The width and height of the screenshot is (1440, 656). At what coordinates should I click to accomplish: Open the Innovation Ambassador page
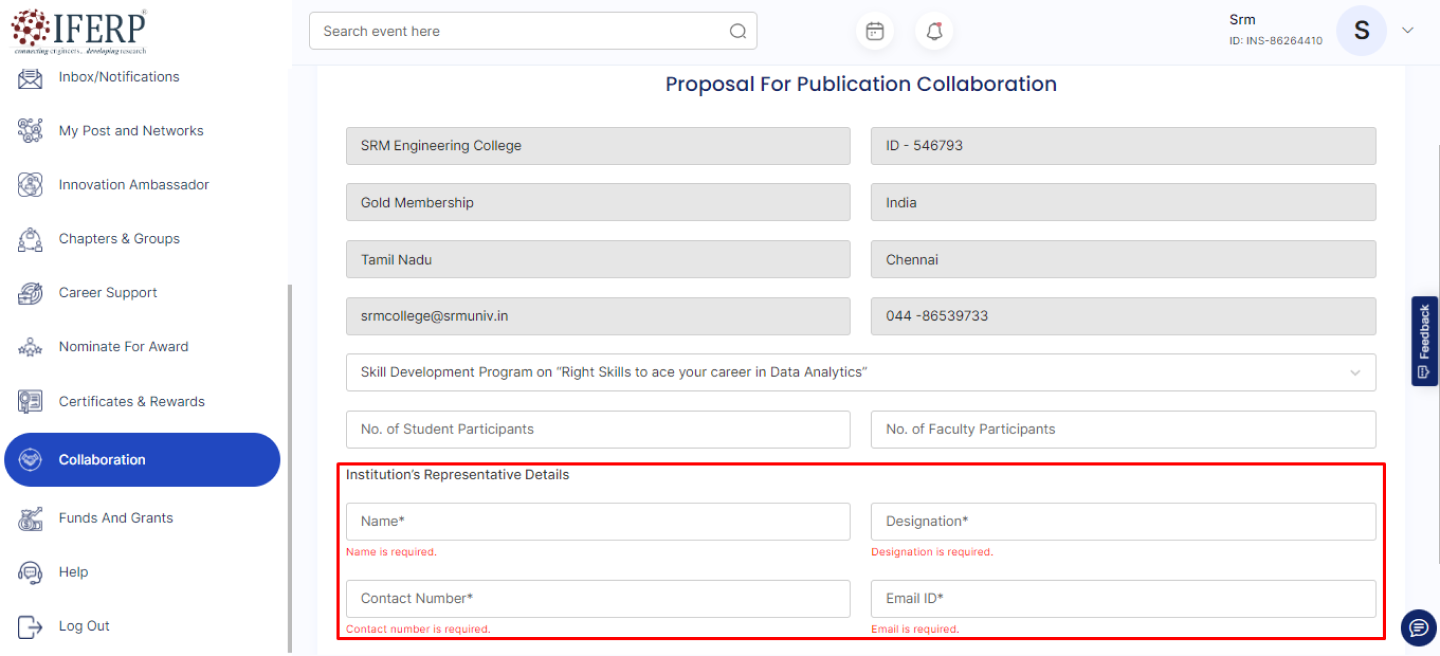[30, 184]
